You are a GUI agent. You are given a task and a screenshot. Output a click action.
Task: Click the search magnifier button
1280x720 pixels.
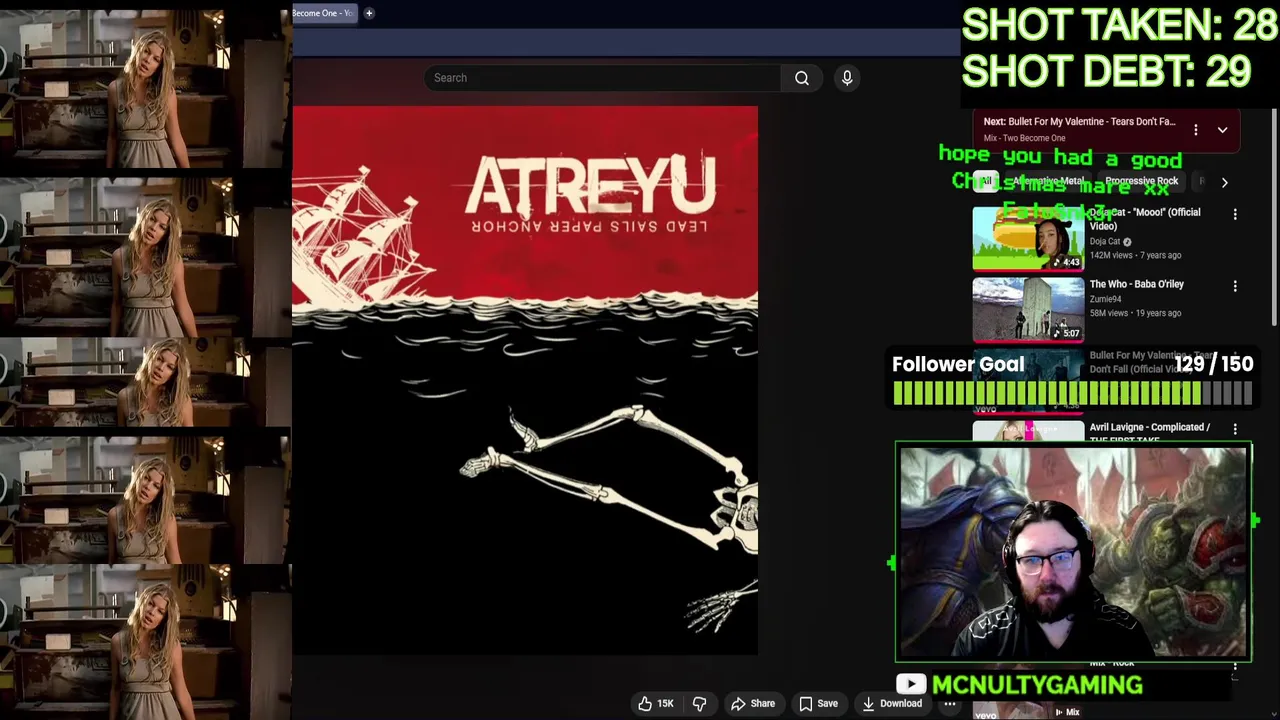(x=802, y=78)
